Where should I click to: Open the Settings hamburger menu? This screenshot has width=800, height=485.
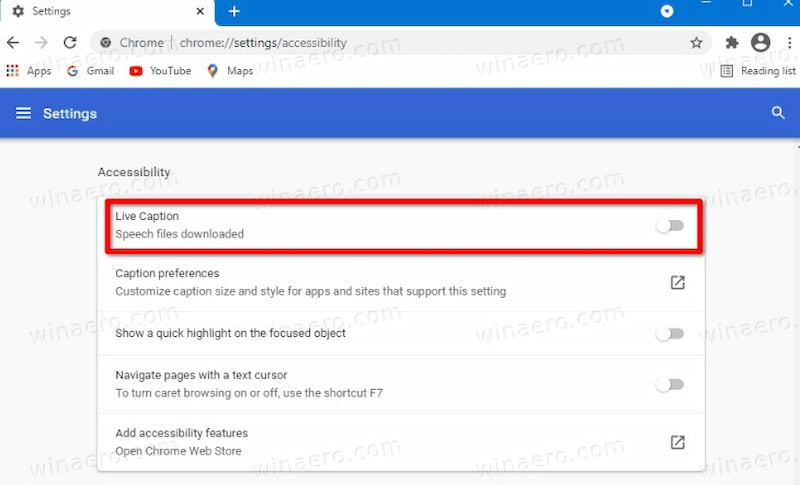[x=23, y=113]
